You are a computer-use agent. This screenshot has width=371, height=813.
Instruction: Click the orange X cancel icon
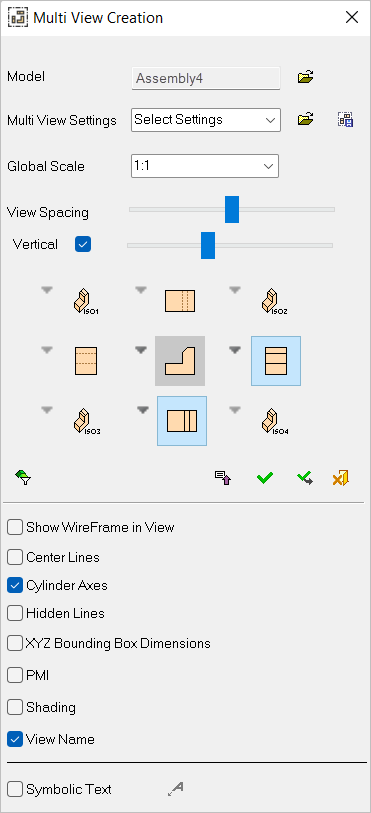pyautogui.click(x=341, y=478)
